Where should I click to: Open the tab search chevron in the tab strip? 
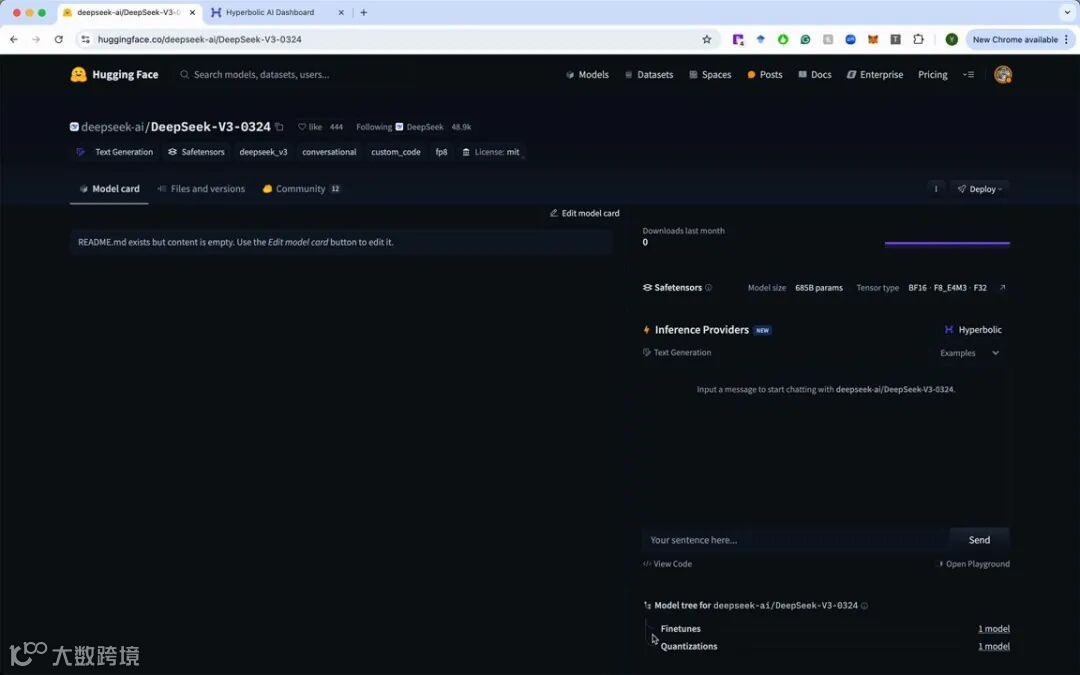click(1068, 12)
